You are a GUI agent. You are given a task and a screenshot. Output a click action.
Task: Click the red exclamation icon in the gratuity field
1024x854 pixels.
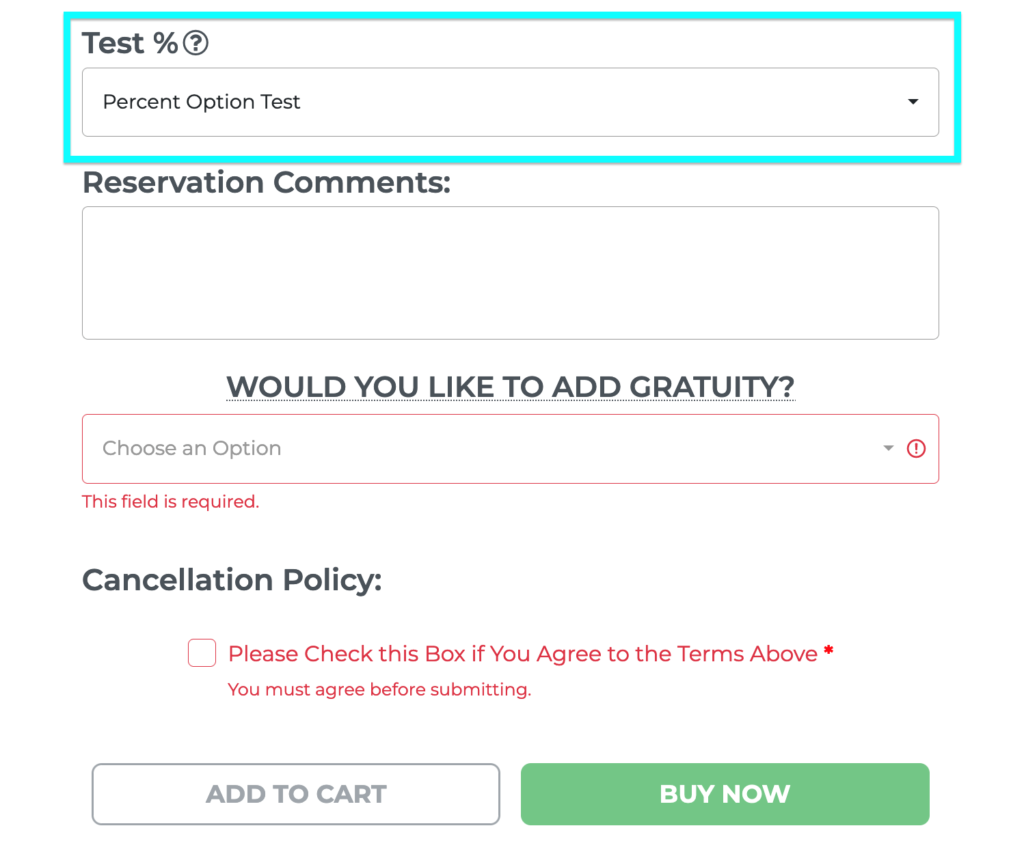[916, 449]
